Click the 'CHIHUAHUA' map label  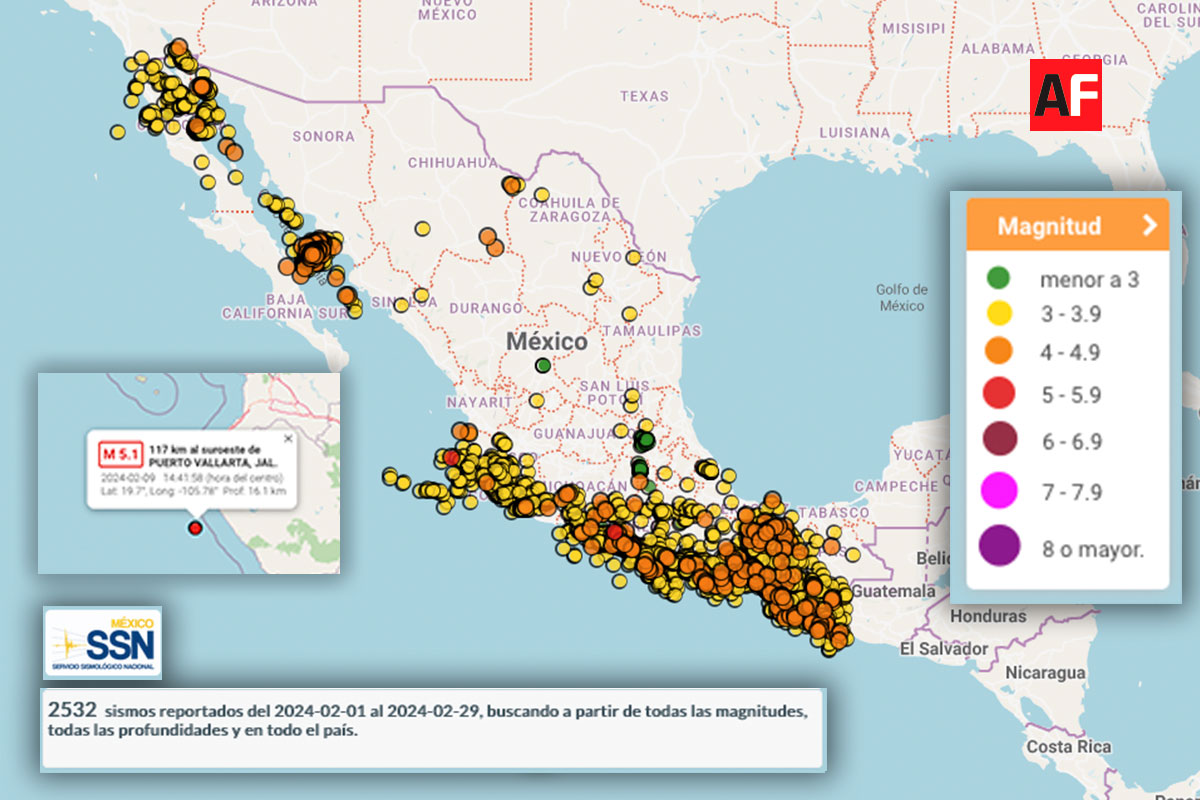coord(452,162)
